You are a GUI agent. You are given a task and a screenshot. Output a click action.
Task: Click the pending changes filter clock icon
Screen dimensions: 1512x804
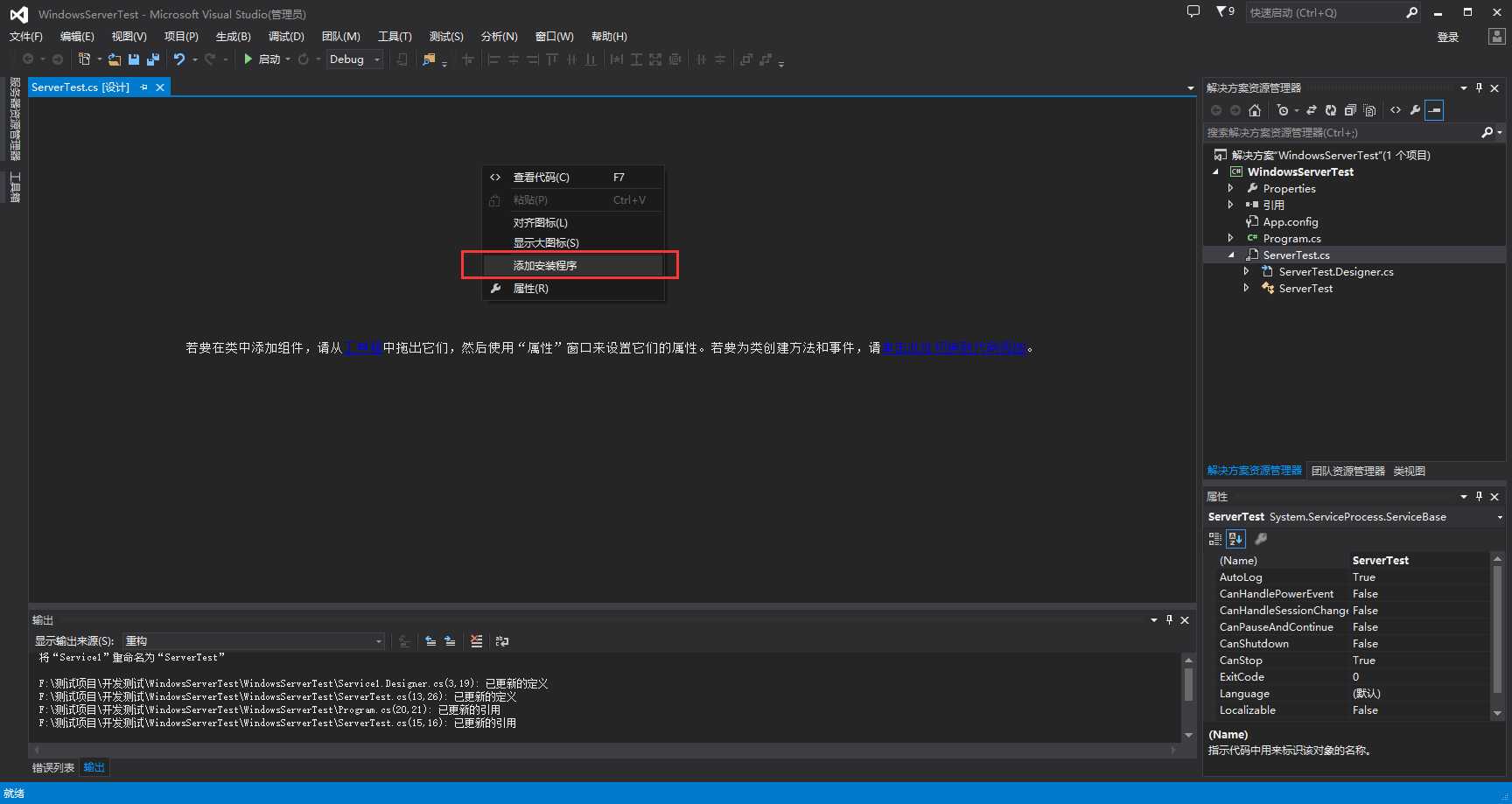[1283, 110]
